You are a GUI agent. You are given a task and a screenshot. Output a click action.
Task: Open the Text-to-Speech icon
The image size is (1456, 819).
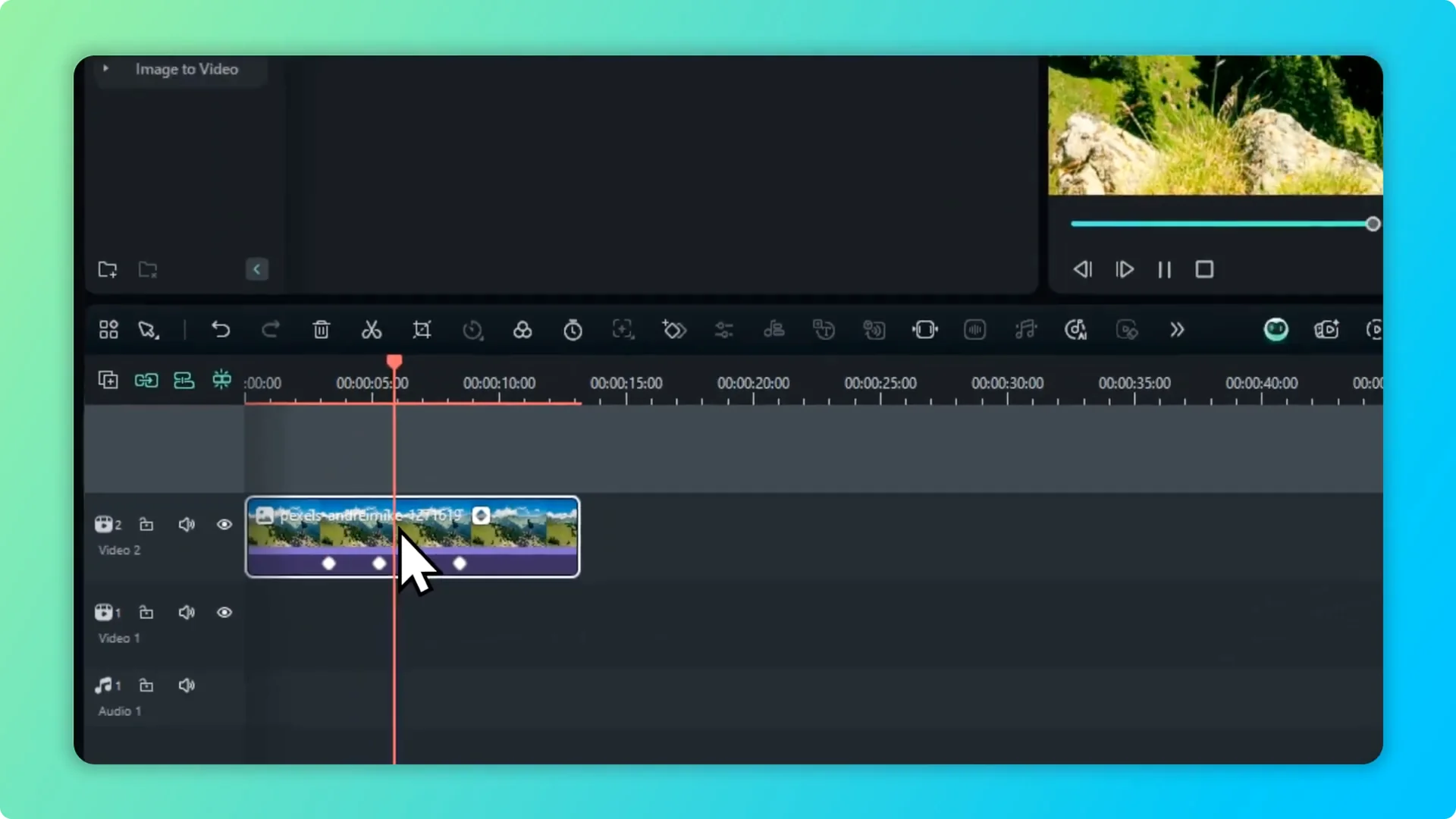click(x=824, y=330)
